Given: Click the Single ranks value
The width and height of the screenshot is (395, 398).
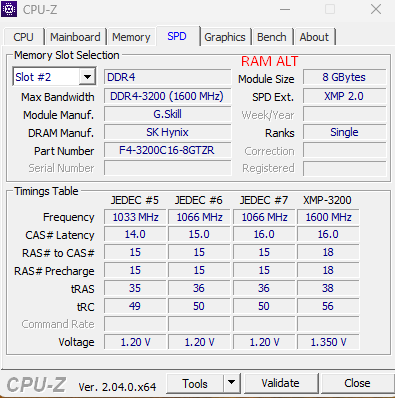Looking at the screenshot, I should click(x=344, y=132).
